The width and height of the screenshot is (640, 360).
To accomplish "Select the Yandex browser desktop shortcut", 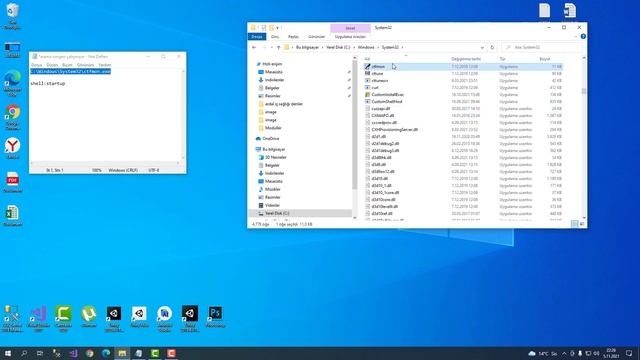I will [13, 149].
